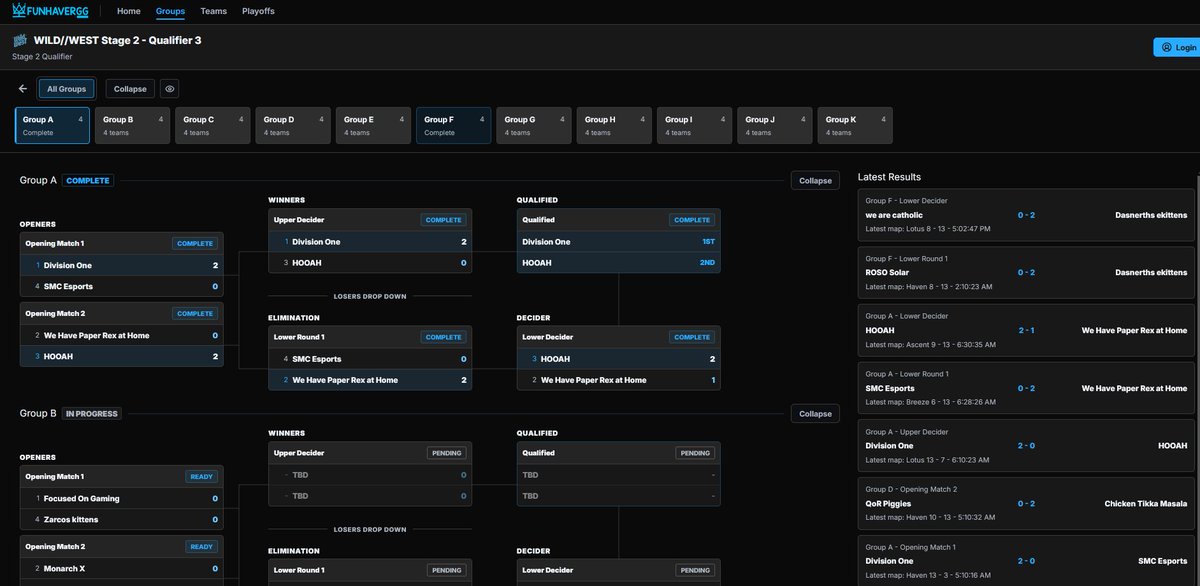The image size is (1200, 586).
Task: Open Group A Opening Match 2 header
Action: click(x=122, y=313)
